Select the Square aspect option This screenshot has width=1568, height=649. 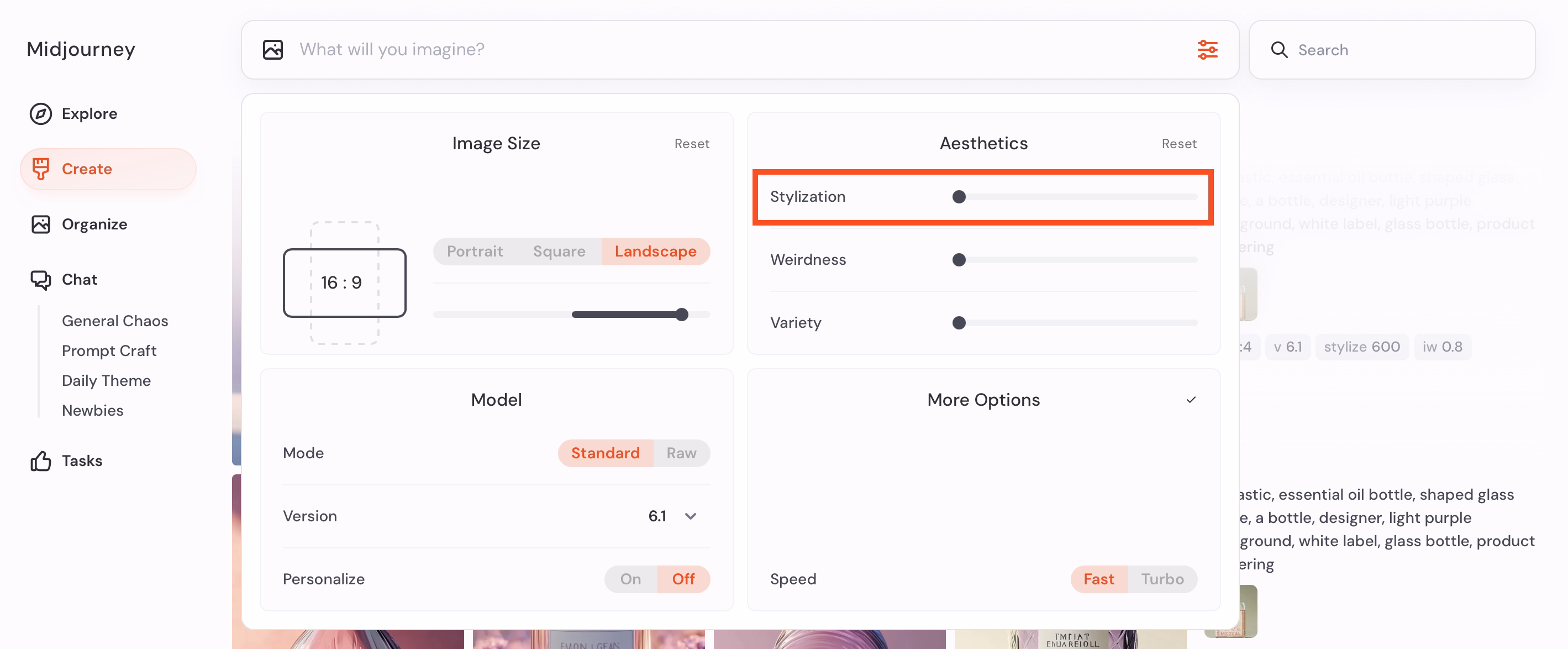click(558, 252)
